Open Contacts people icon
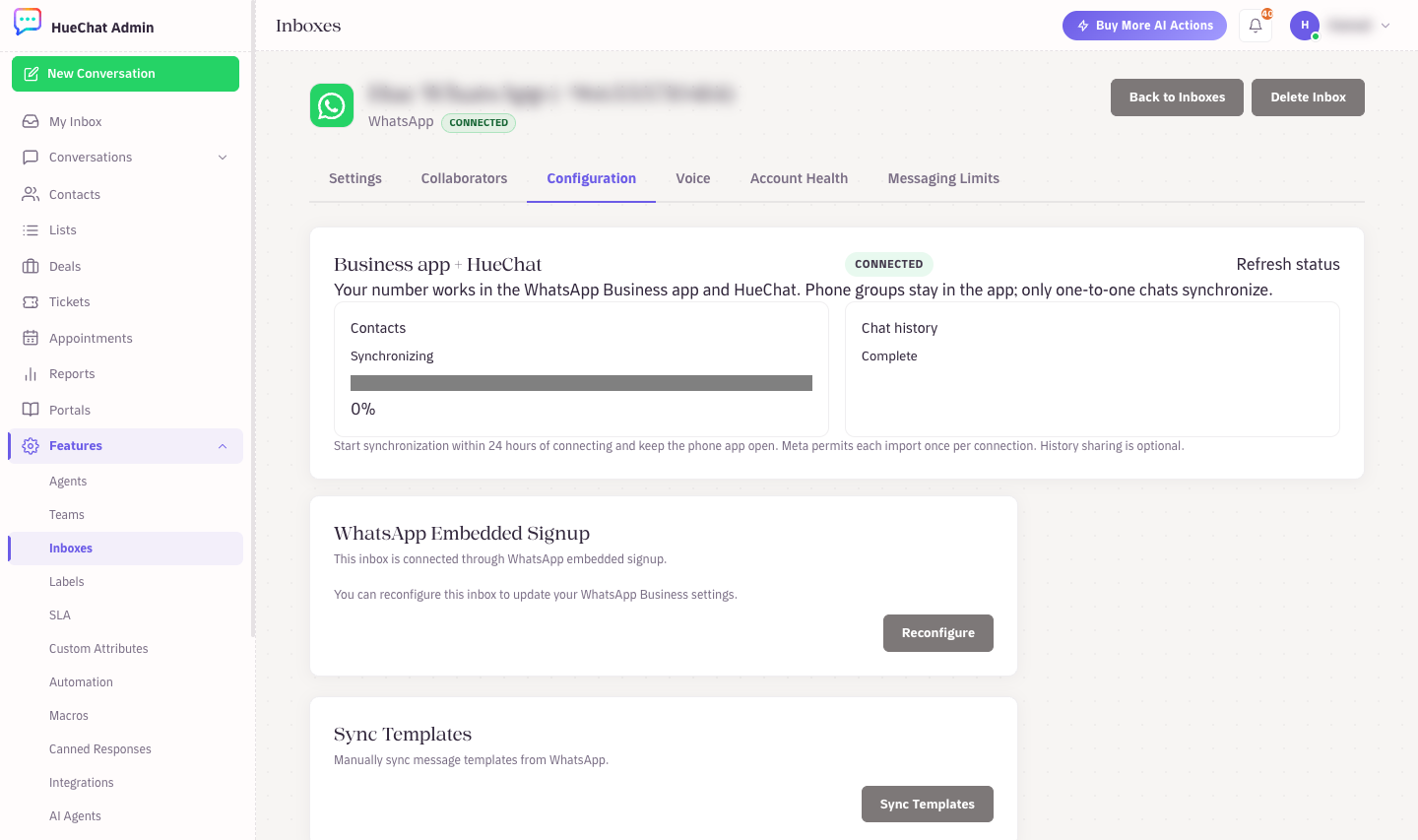Image resolution: width=1418 pixels, height=840 pixels. pos(31,194)
